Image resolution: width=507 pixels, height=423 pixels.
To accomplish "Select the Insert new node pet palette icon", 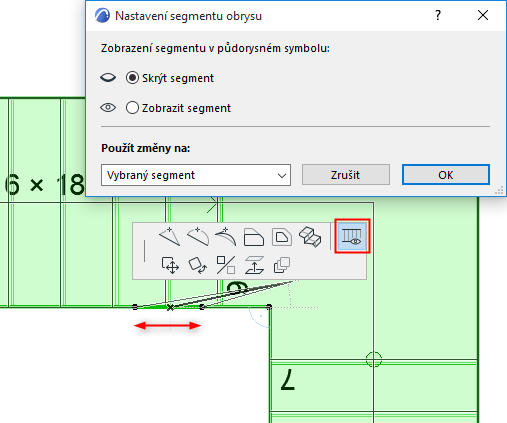I will coord(170,236).
